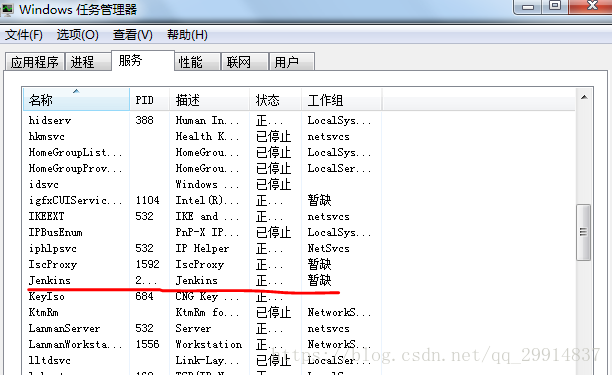The image size is (612, 375).
Task: Select the igfxCUIServic... service row
Action: coord(299,200)
